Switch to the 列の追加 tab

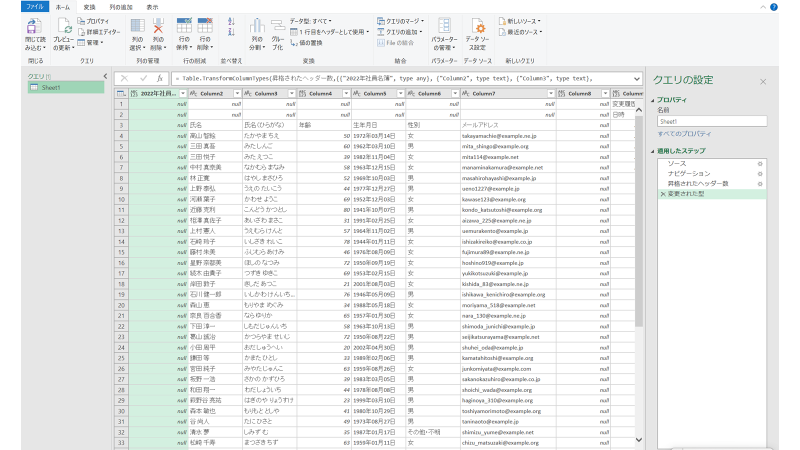(x=121, y=7)
